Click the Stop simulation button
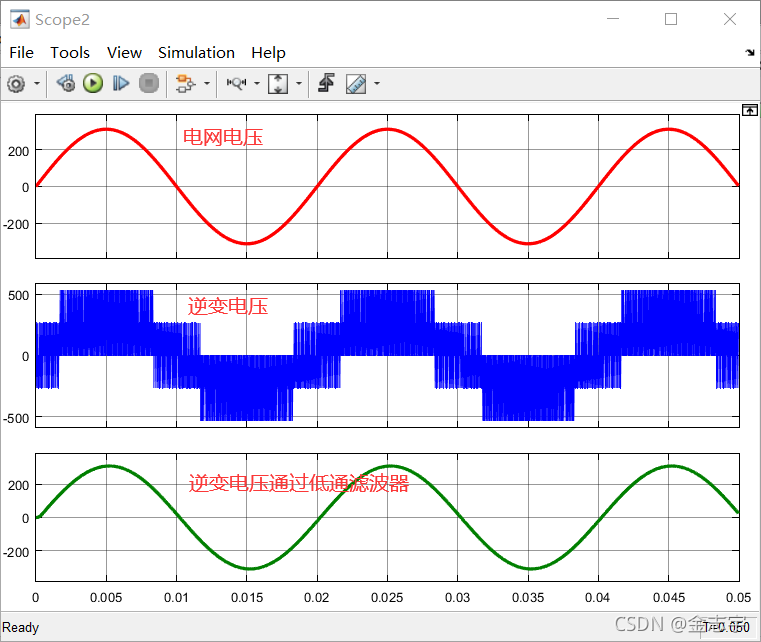The image size is (761, 642). pyautogui.click(x=149, y=83)
